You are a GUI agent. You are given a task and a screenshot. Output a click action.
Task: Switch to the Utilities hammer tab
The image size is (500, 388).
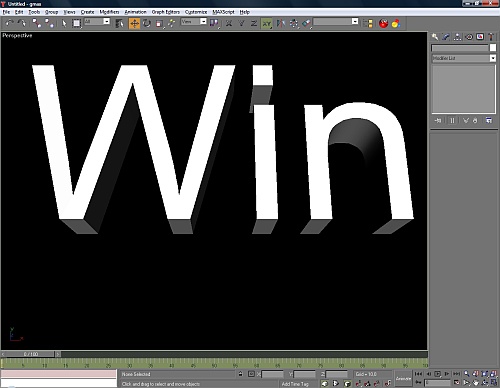coord(491,37)
